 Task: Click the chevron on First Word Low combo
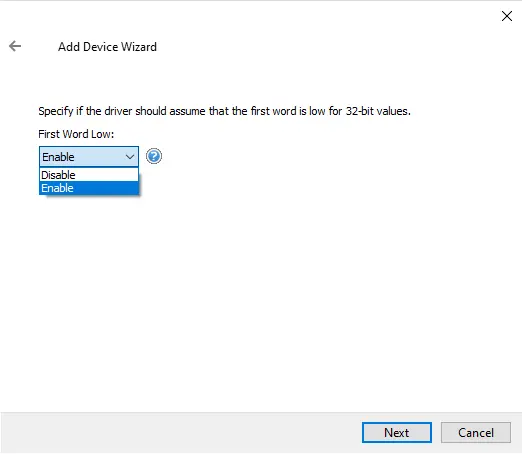tap(130, 157)
